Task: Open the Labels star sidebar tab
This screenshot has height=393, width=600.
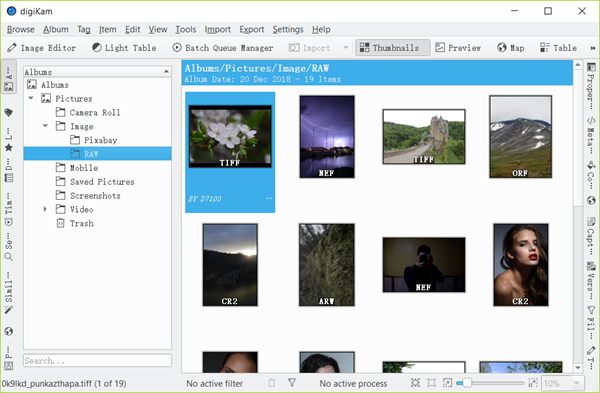Action: click(x=8, y=141)
